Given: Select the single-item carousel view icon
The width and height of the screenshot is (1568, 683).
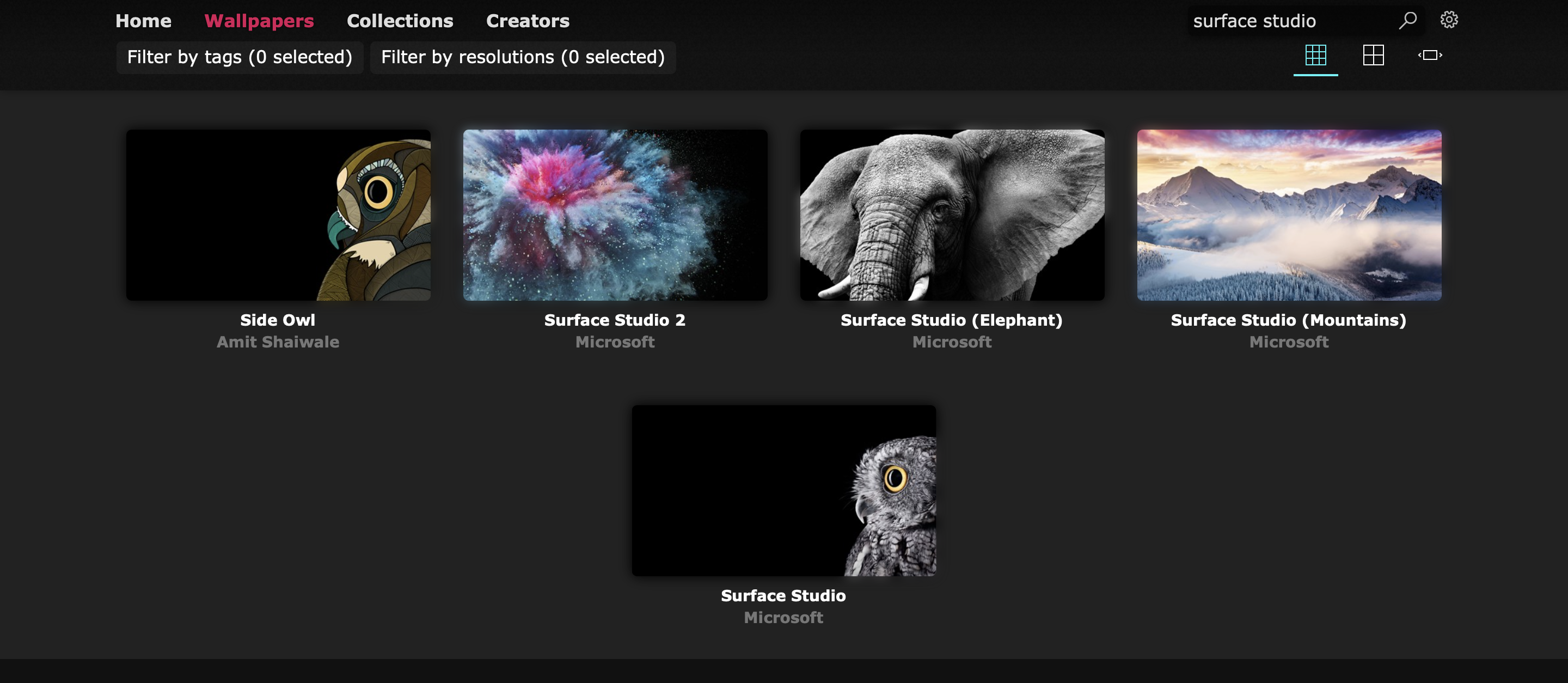Looking at the screenshot, I should [x=1430, y=56].
